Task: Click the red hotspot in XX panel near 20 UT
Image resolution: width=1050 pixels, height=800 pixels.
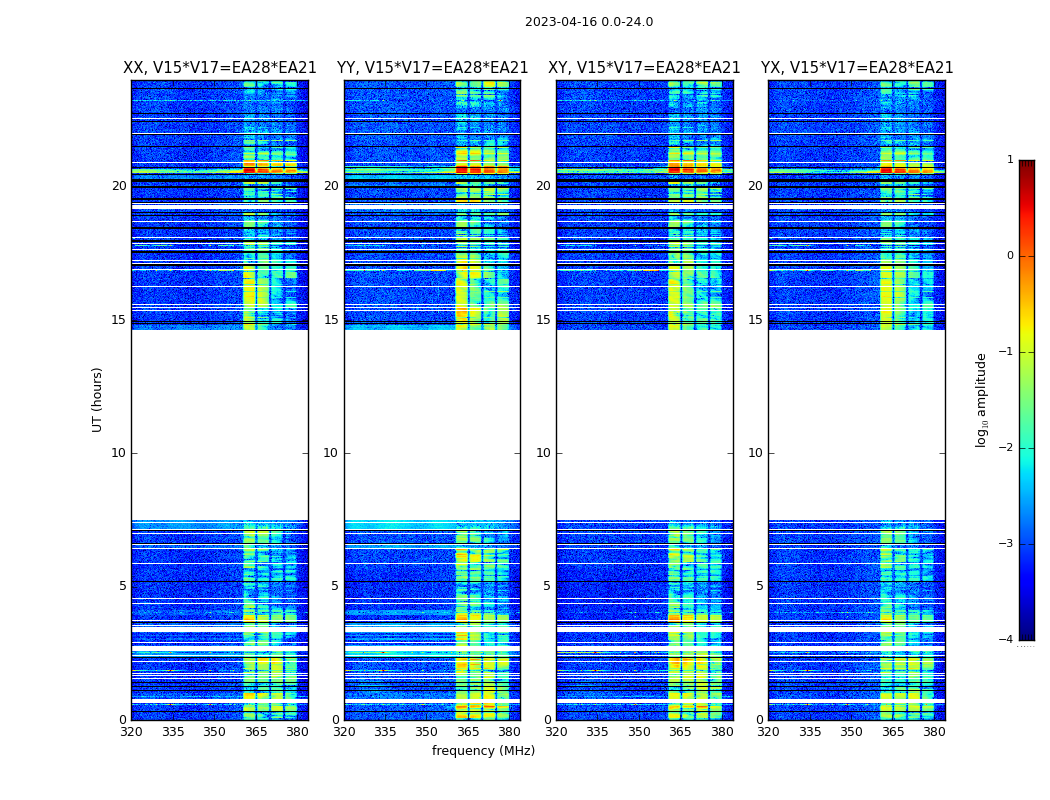Action: [x=250, y=169]
